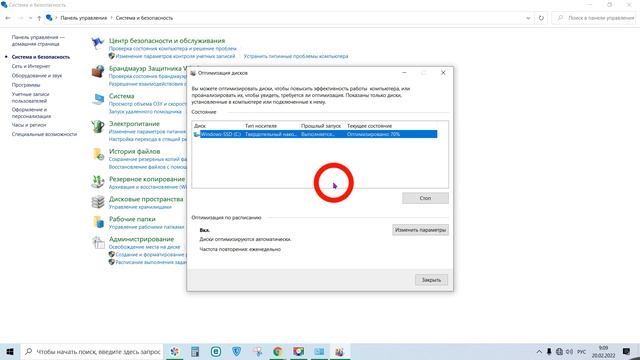Click Изменить параметры button
Image resolution: width=640 pixels, height=360 pixels.
(420, 230)
